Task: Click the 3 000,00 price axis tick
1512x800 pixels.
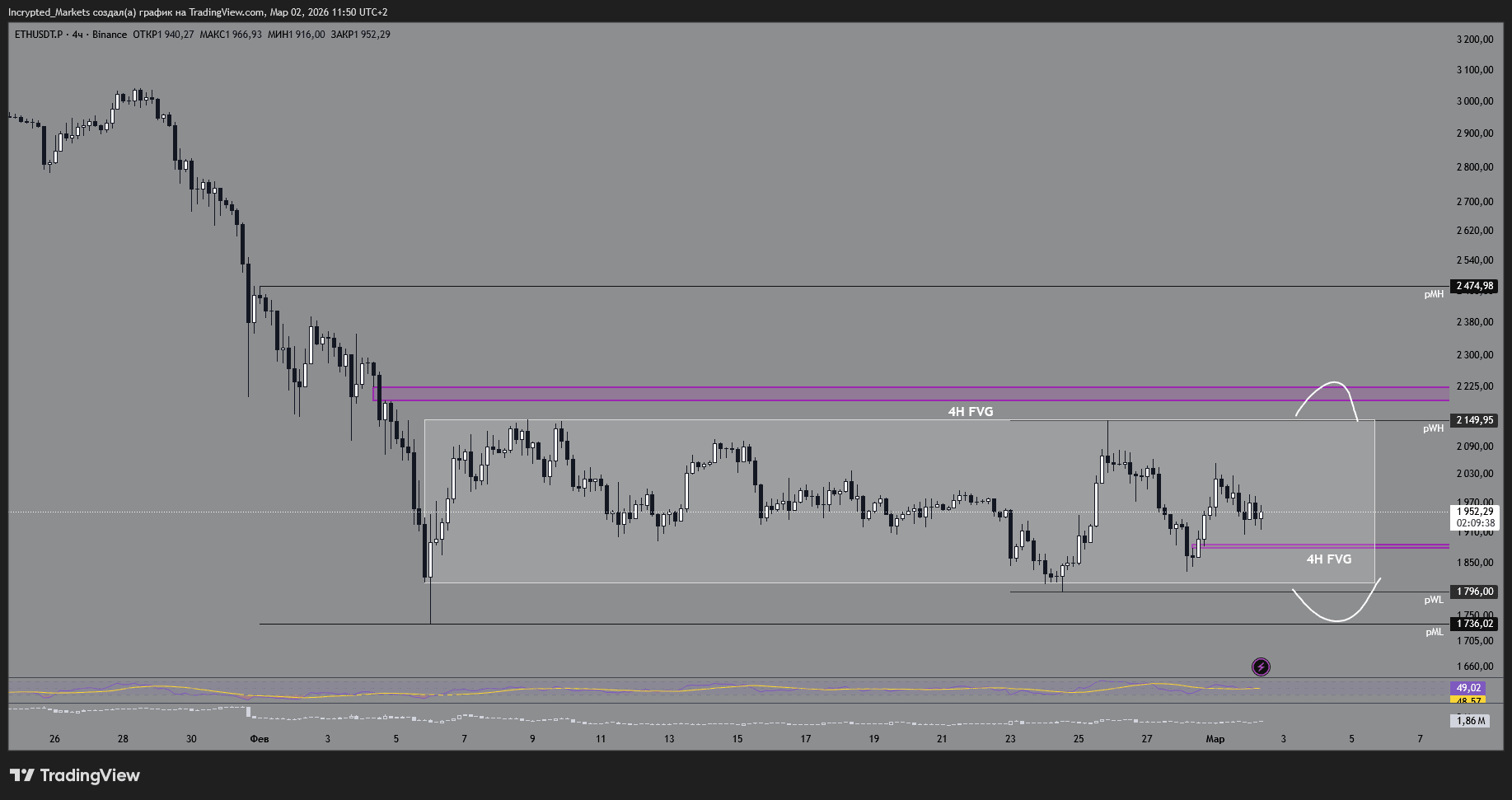Action: pyautogui.click(x=1475, y=101)
